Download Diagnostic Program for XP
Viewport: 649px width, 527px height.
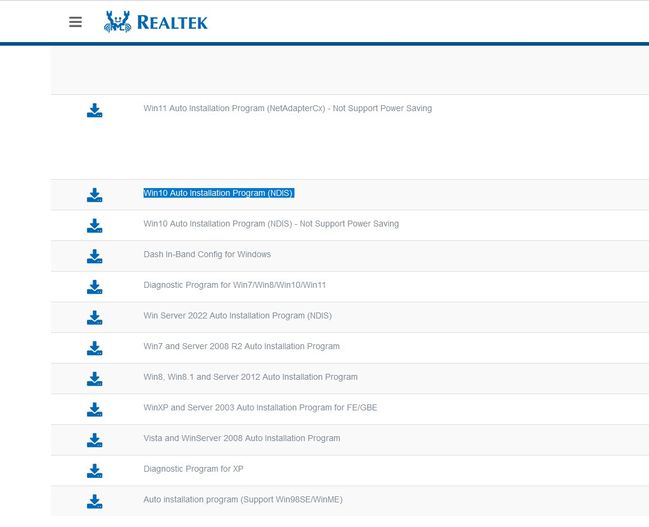(94, 471)
